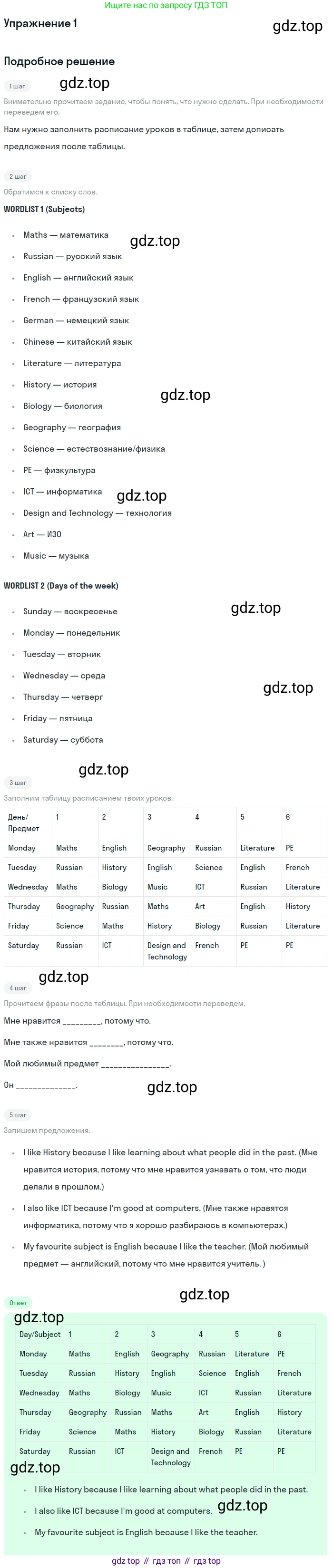
Task: Click the '1 шаг' step badge
Action: point(18,87)
